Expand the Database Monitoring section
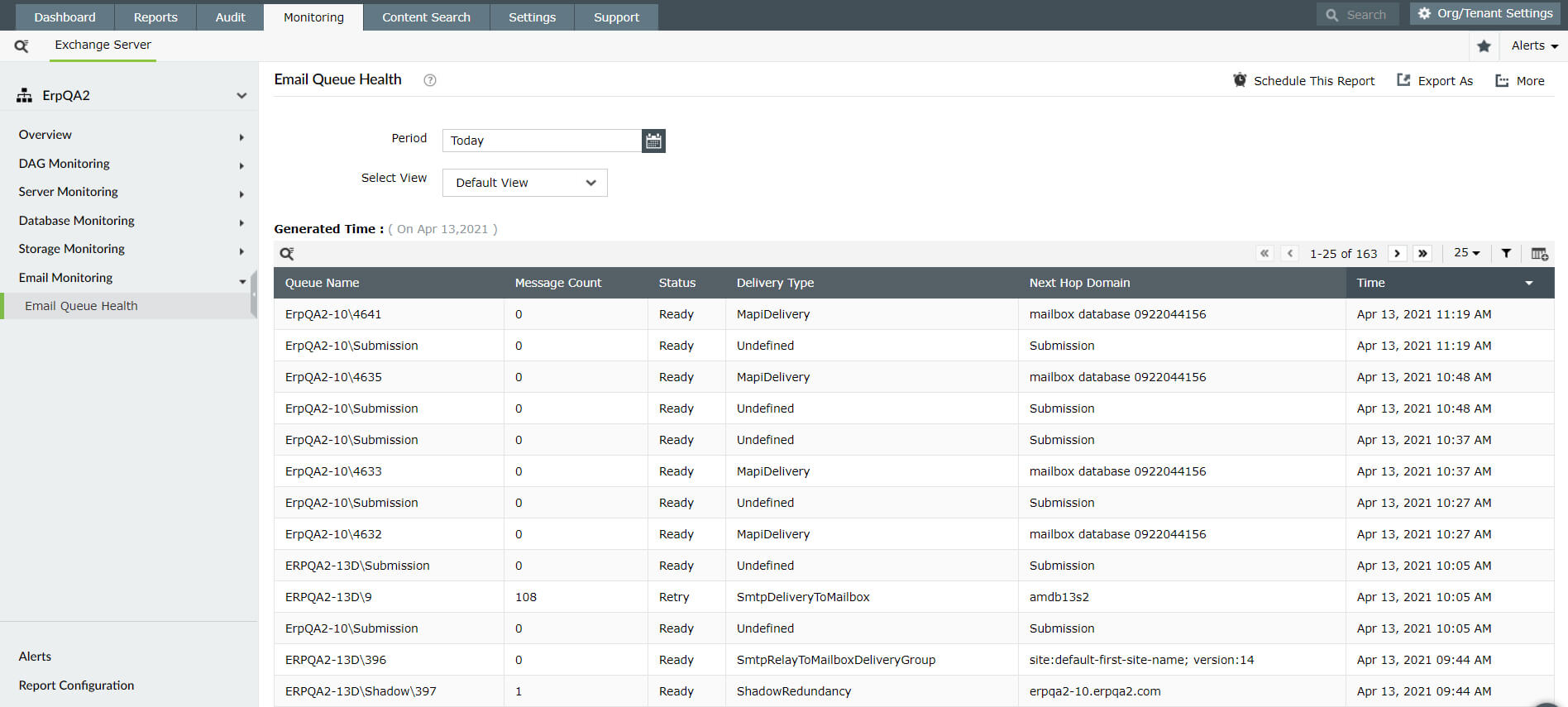This screenshot has height=707, width=1568. pos(241,223)
